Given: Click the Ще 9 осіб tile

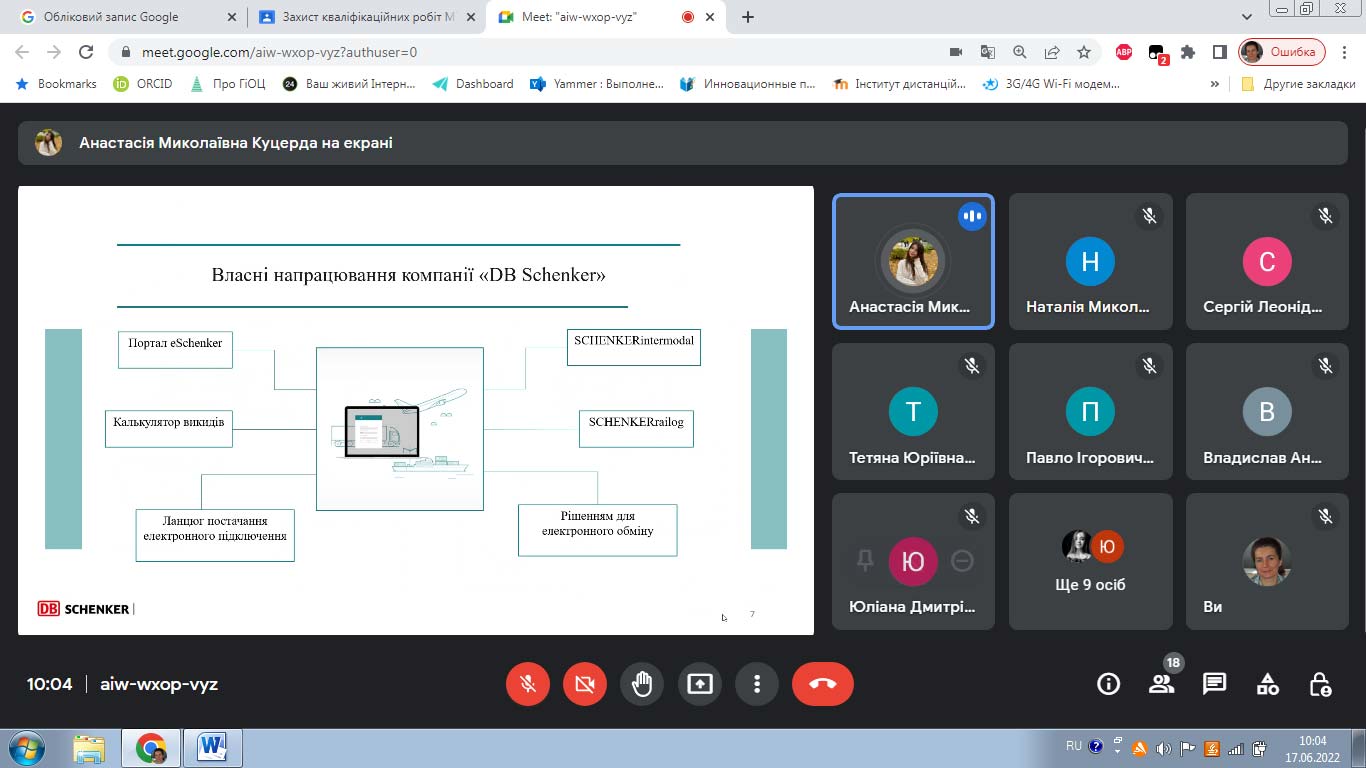Looking at the screenshot, I should coord(1090,561).
